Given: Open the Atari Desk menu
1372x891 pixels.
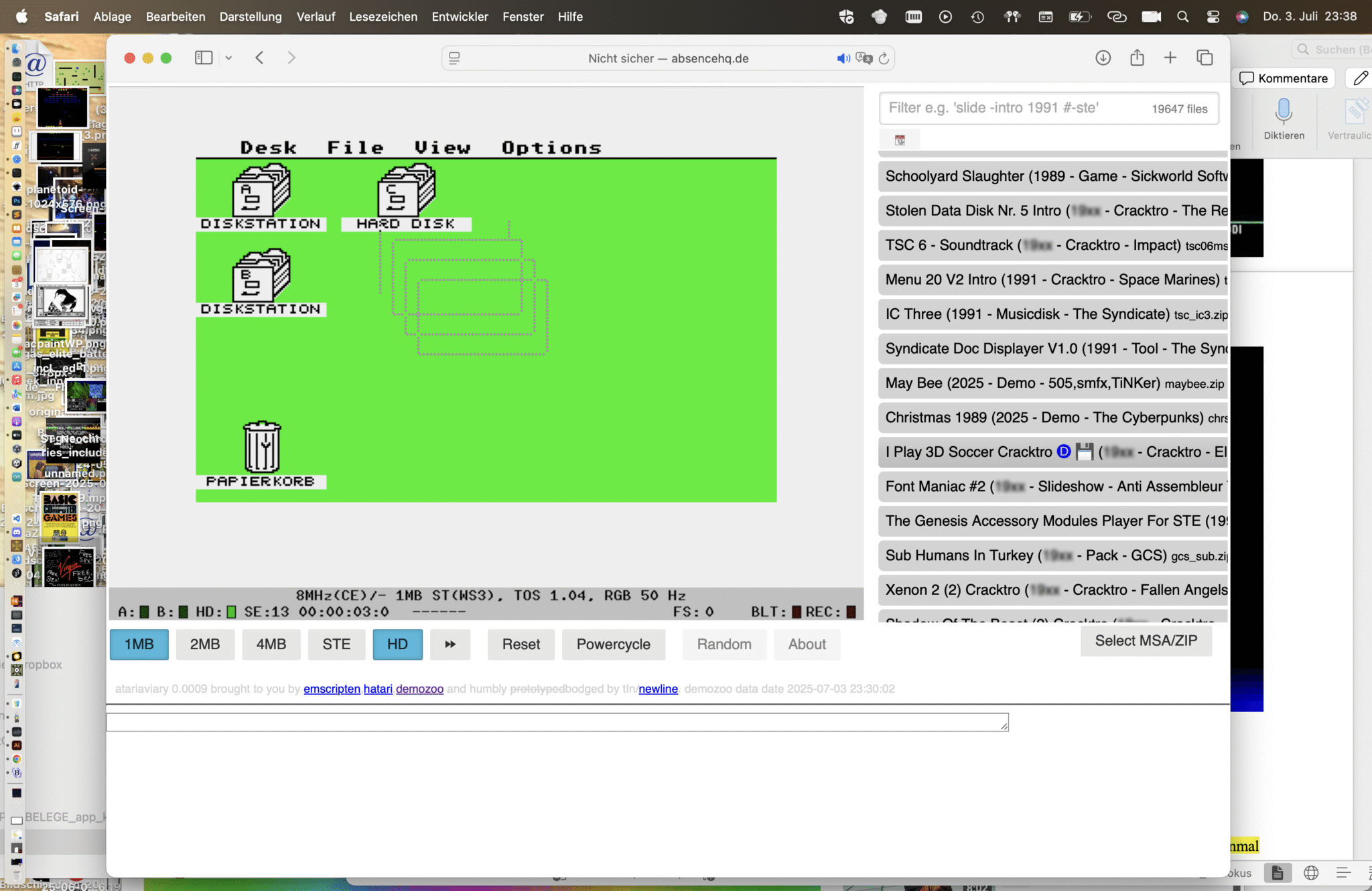Looking at the screenshot, I should click(268, 147).
